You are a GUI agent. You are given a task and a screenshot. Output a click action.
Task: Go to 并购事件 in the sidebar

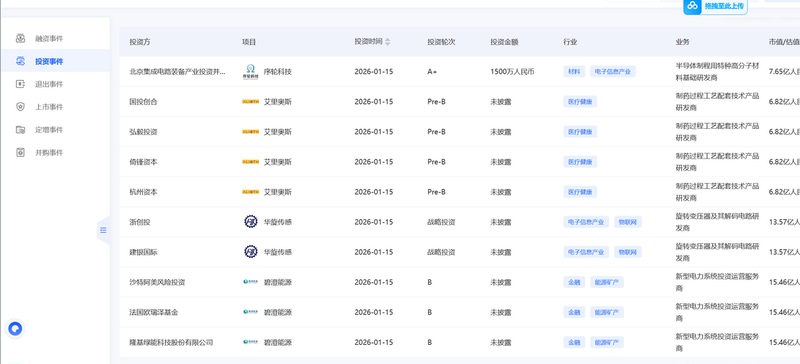[x=49, y=152]
